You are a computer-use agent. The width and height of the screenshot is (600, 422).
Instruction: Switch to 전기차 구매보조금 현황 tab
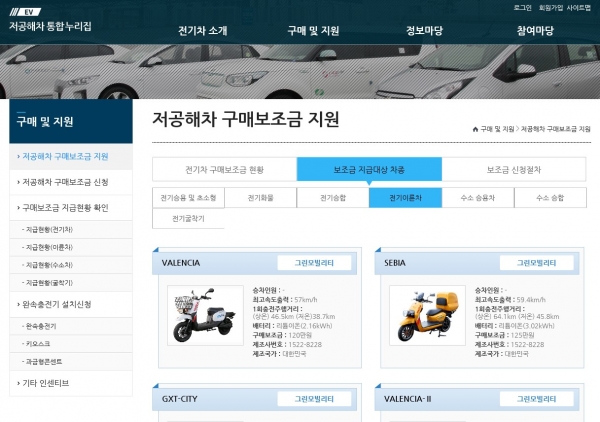click(224, 169)
